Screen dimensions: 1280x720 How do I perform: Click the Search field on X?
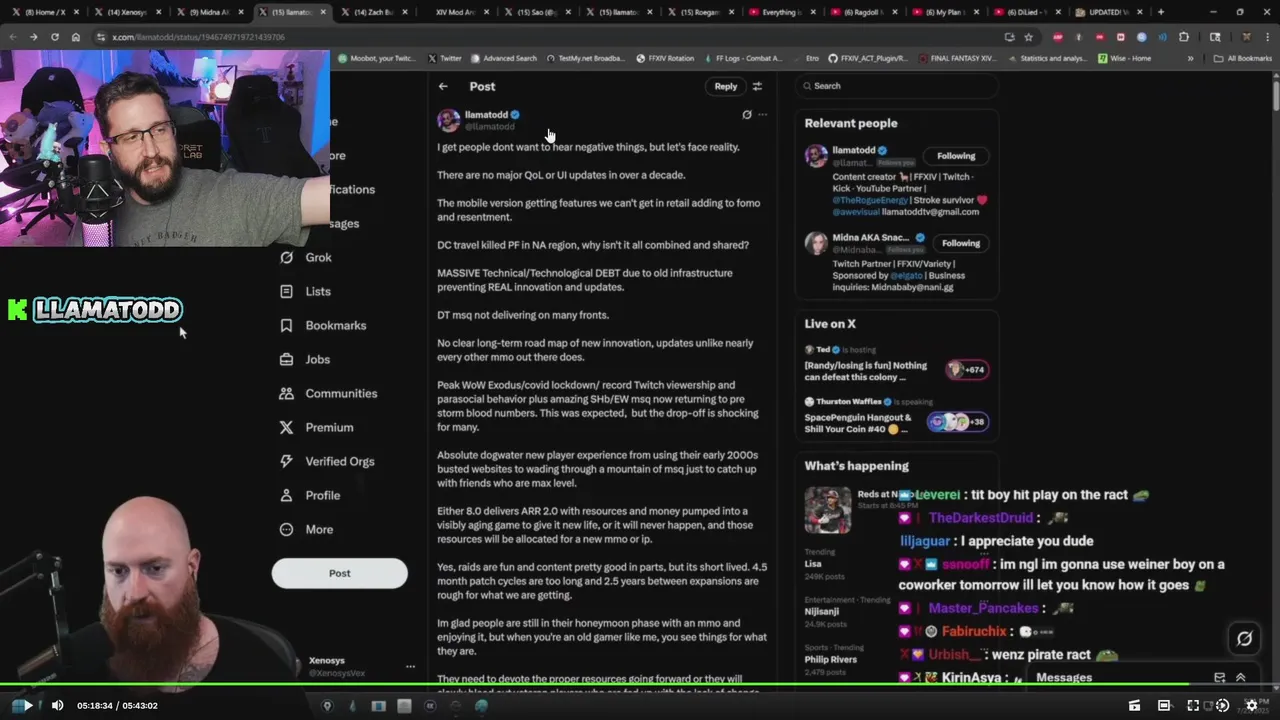click(897, 86)
